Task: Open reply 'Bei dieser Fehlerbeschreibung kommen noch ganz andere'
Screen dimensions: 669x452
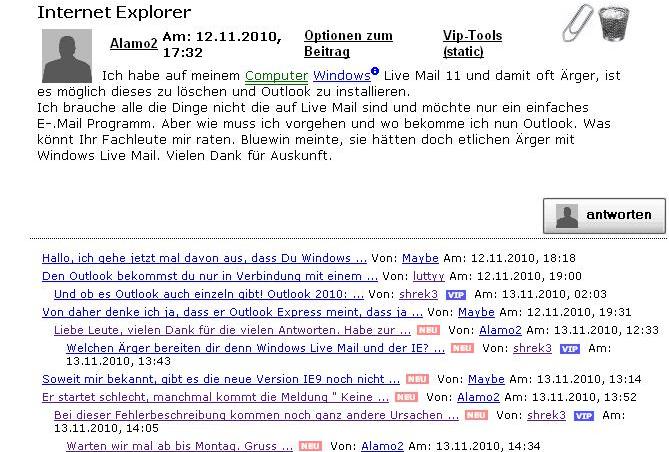Action: pos(256,415)
